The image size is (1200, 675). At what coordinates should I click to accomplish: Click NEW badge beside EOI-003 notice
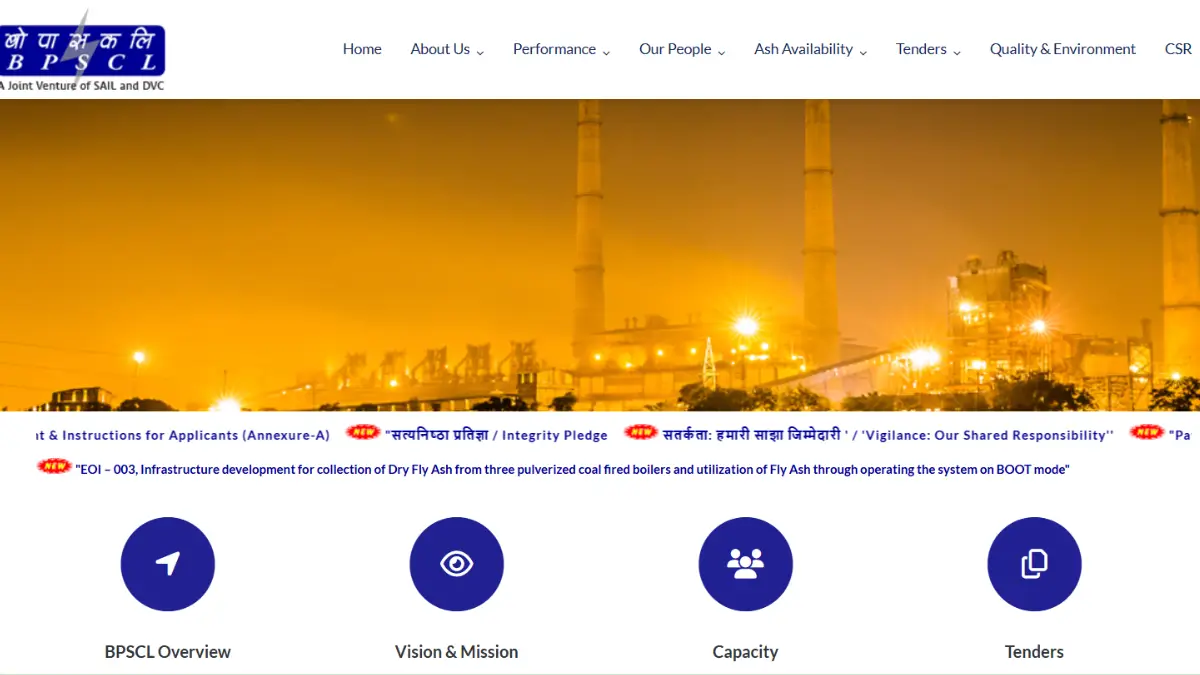click(x=54, y=466)
